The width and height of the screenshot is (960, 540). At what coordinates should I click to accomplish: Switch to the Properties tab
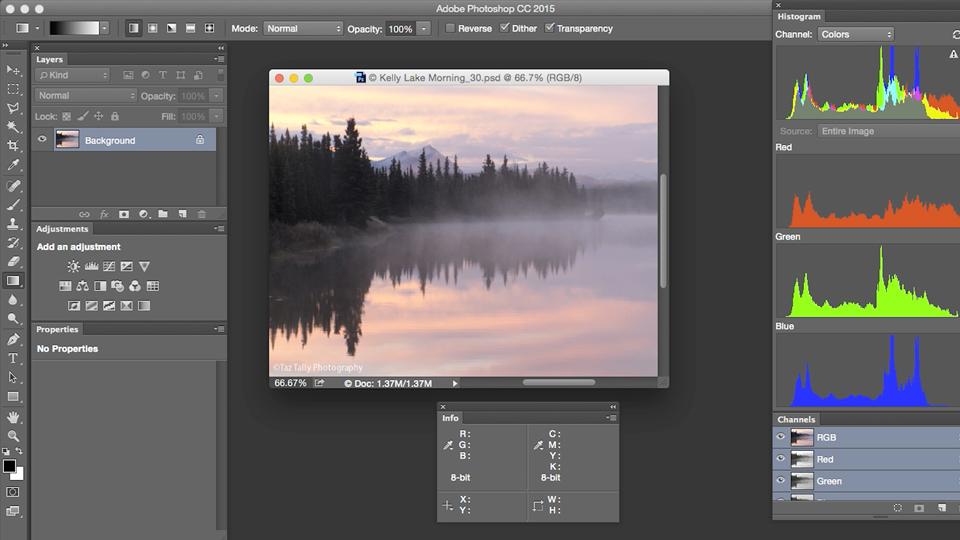point(58,329)
